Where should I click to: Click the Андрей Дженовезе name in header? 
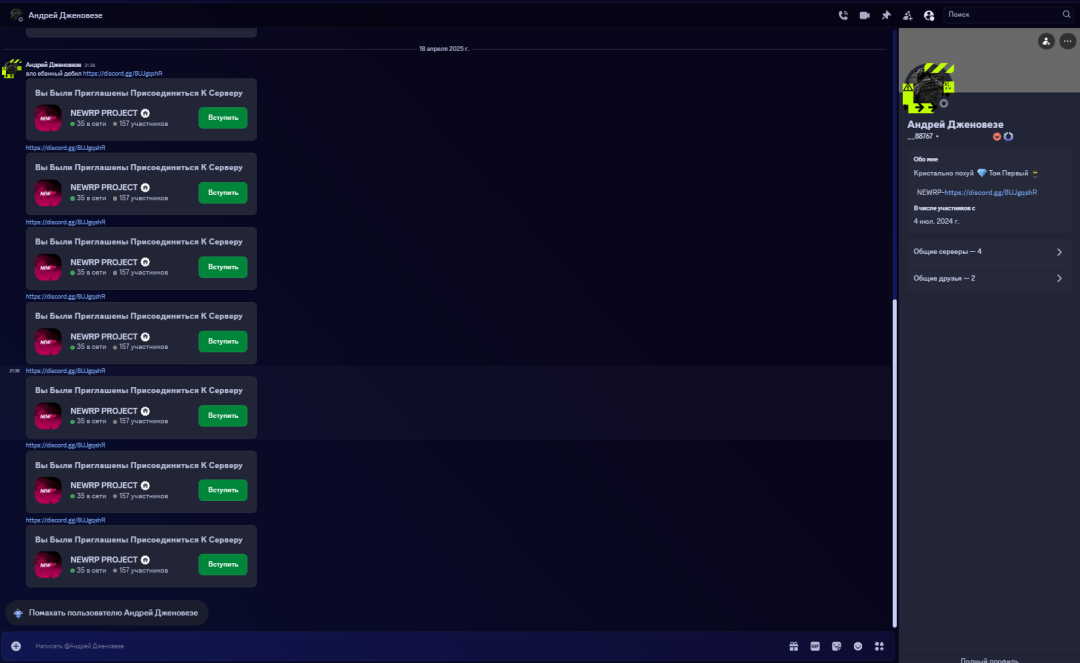tap(65, 15)
